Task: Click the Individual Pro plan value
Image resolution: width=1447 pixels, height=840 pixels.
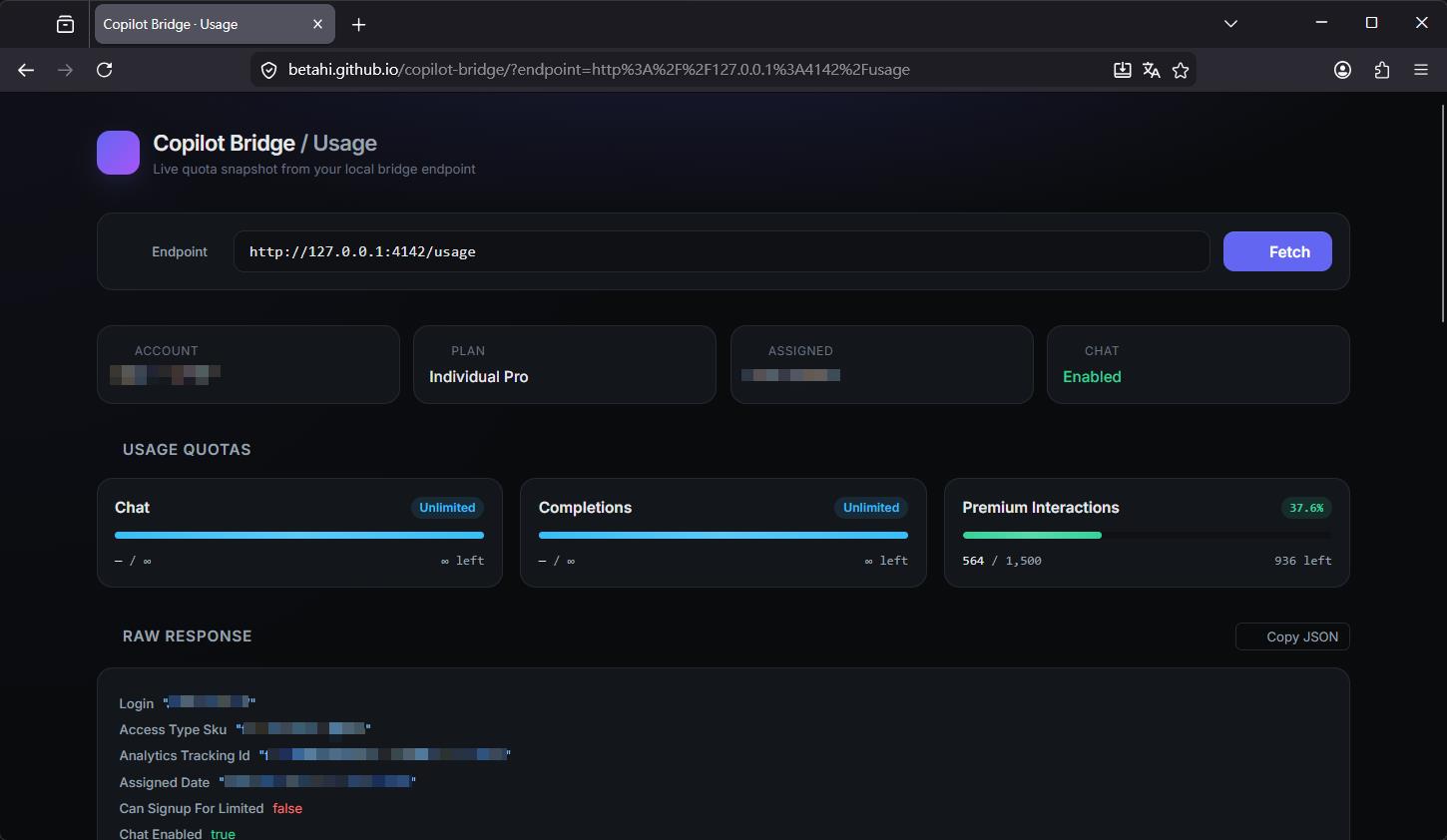Action: (479, 377)
